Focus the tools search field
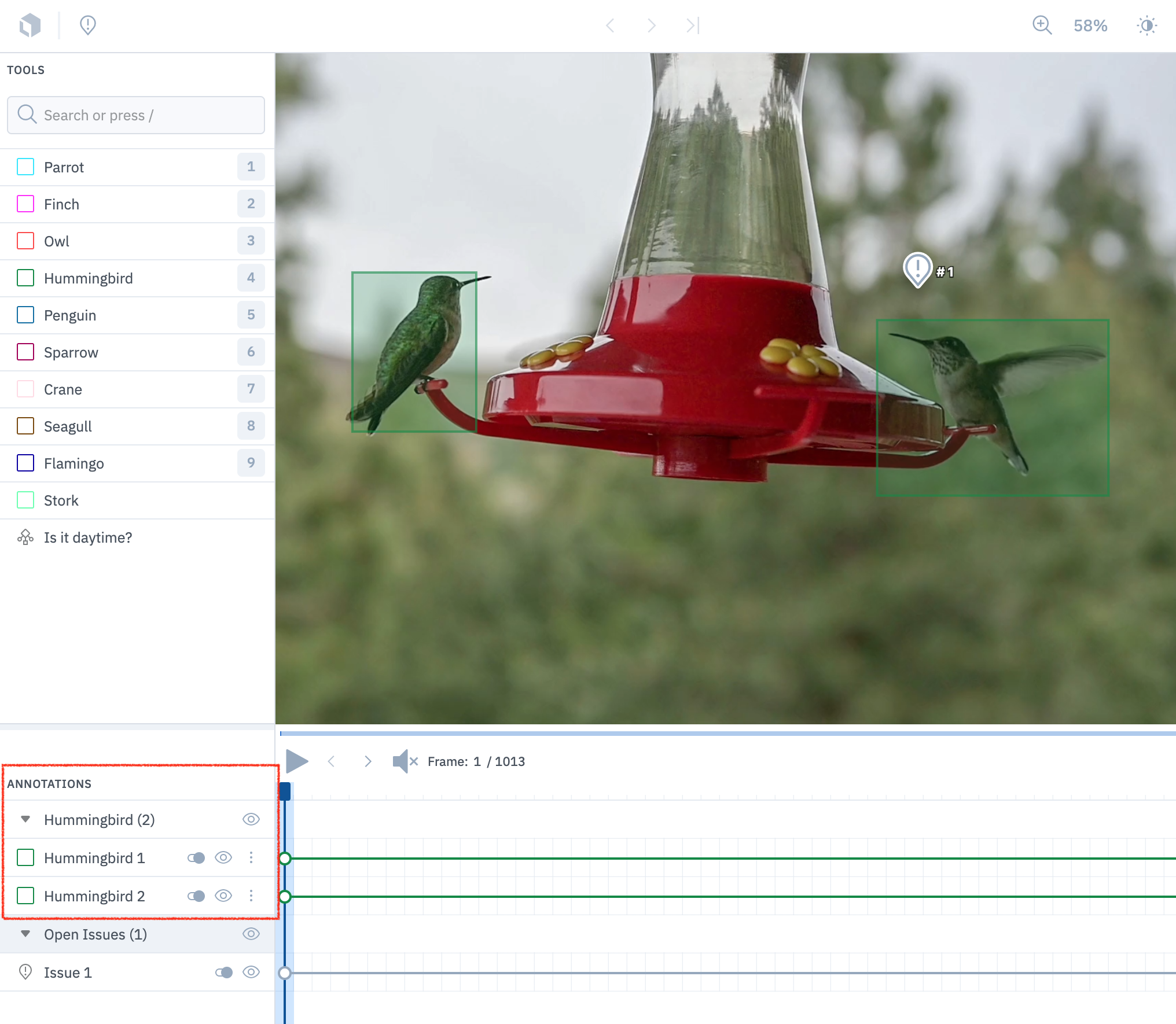 click(x=136, y=115)
